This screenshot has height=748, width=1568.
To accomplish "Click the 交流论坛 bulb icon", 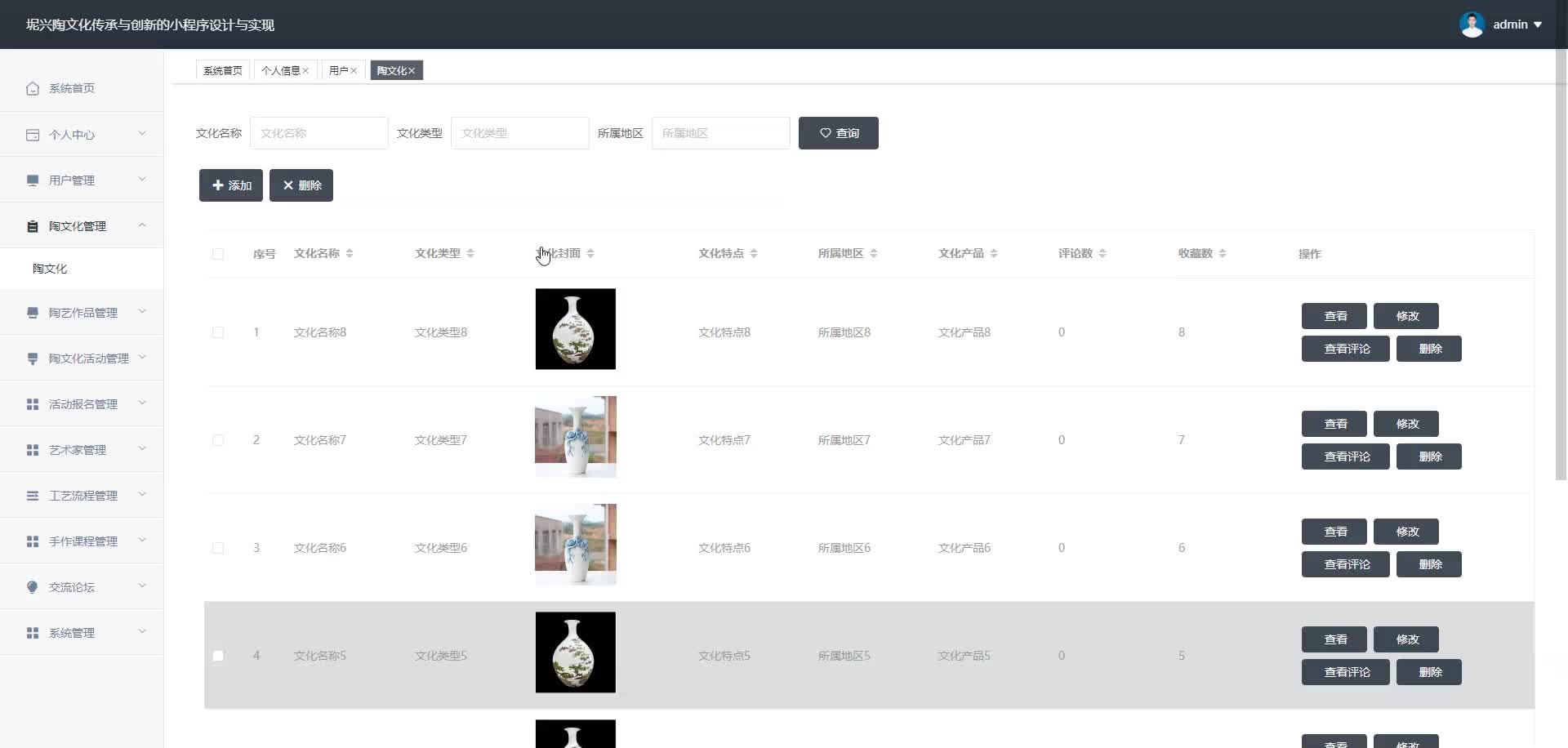I will pyautogui.click(x=33, y=587).
